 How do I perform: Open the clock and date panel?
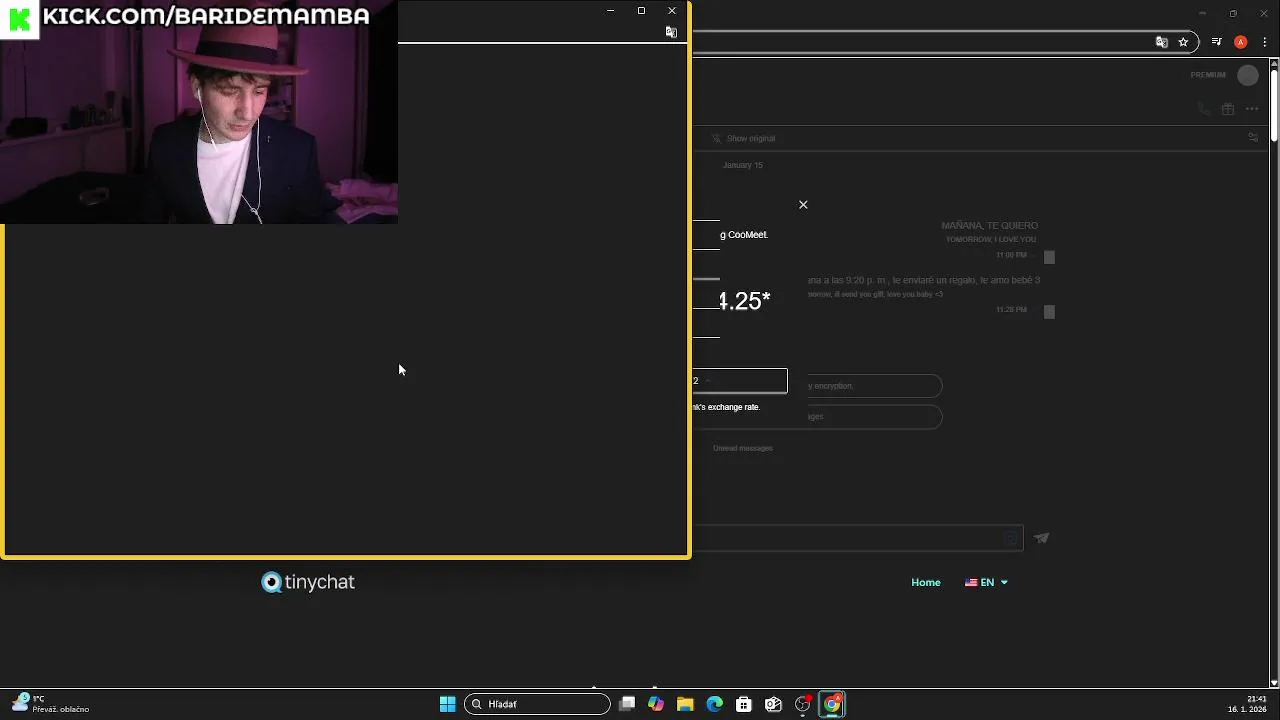tap(1248, 704)
